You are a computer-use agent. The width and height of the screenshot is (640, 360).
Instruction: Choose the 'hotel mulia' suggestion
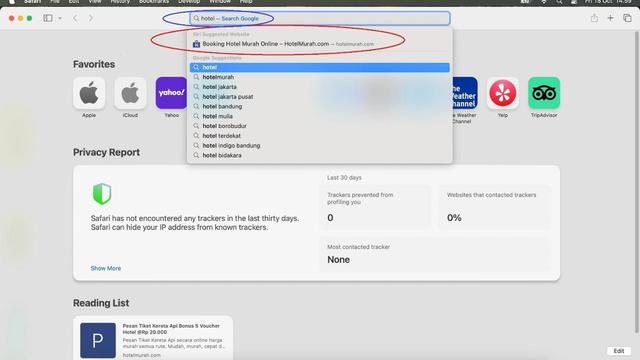coord(320,116)
